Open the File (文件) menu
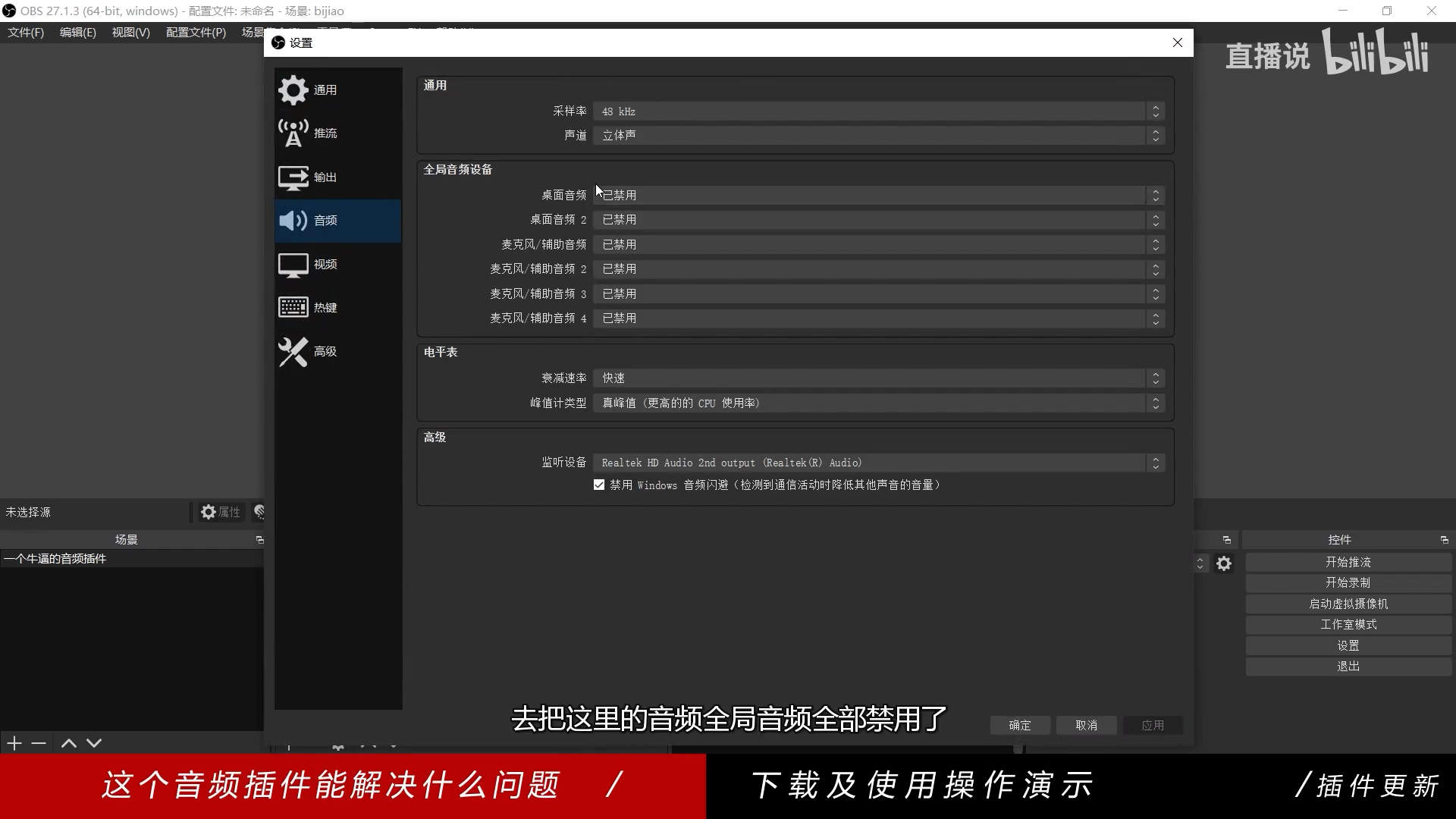Screen dimensions: 1456x819 point(26,33)
